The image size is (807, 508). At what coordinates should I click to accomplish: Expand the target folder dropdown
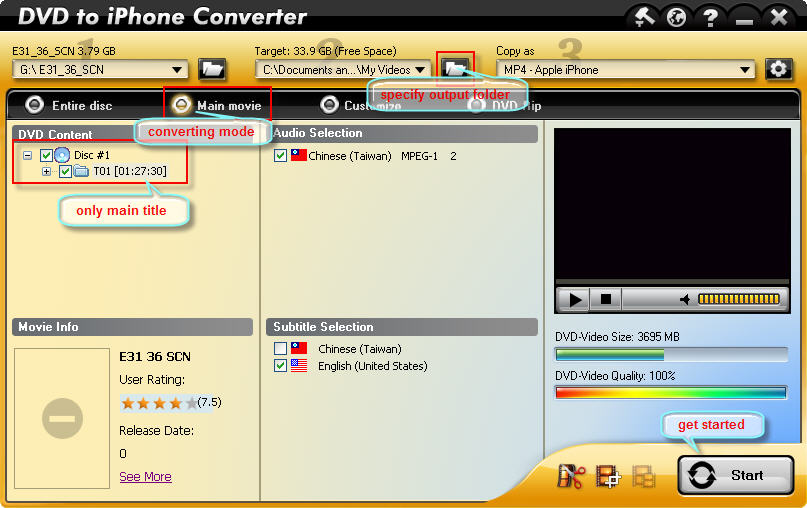point(420,69)
